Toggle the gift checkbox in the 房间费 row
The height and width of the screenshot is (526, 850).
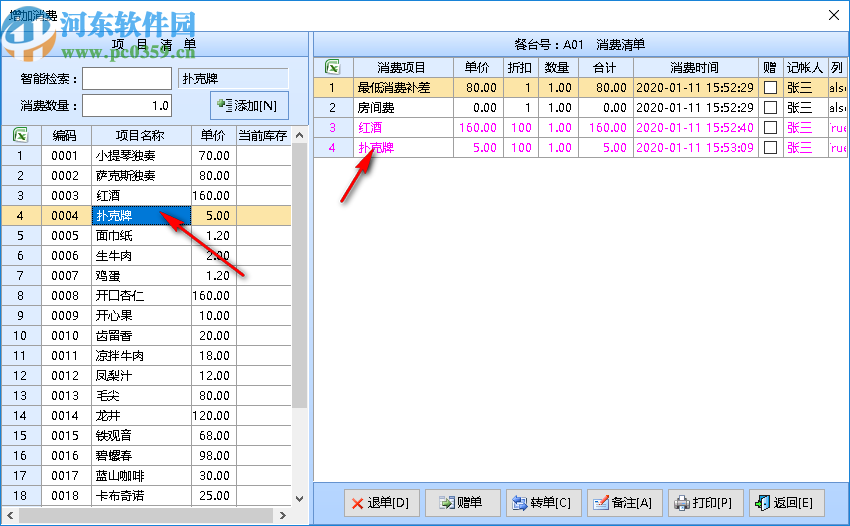tap(770, 108)
